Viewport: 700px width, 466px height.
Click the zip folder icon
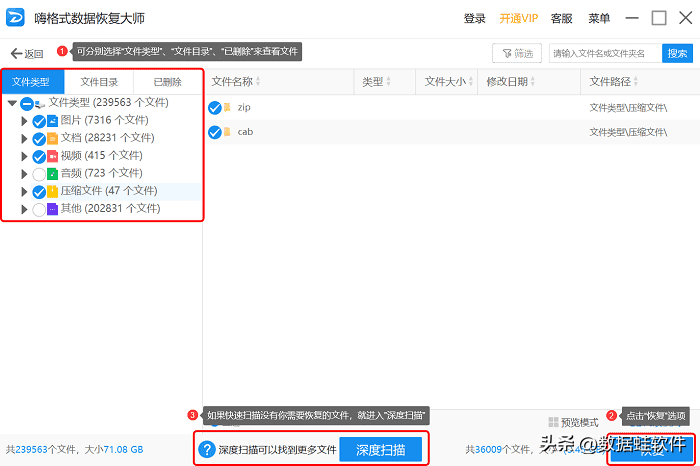point(227,107)
